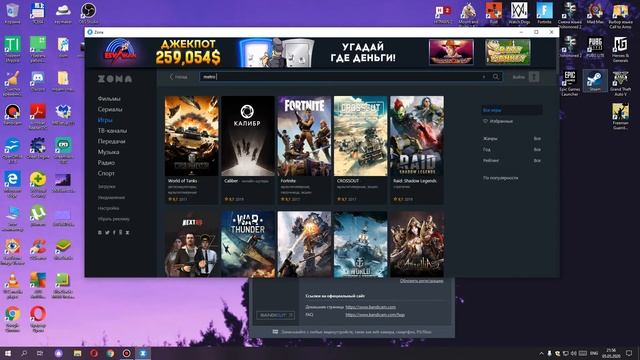Open the Музыка section in Zona sidebar
640x360 pixels.
point(109,152)
